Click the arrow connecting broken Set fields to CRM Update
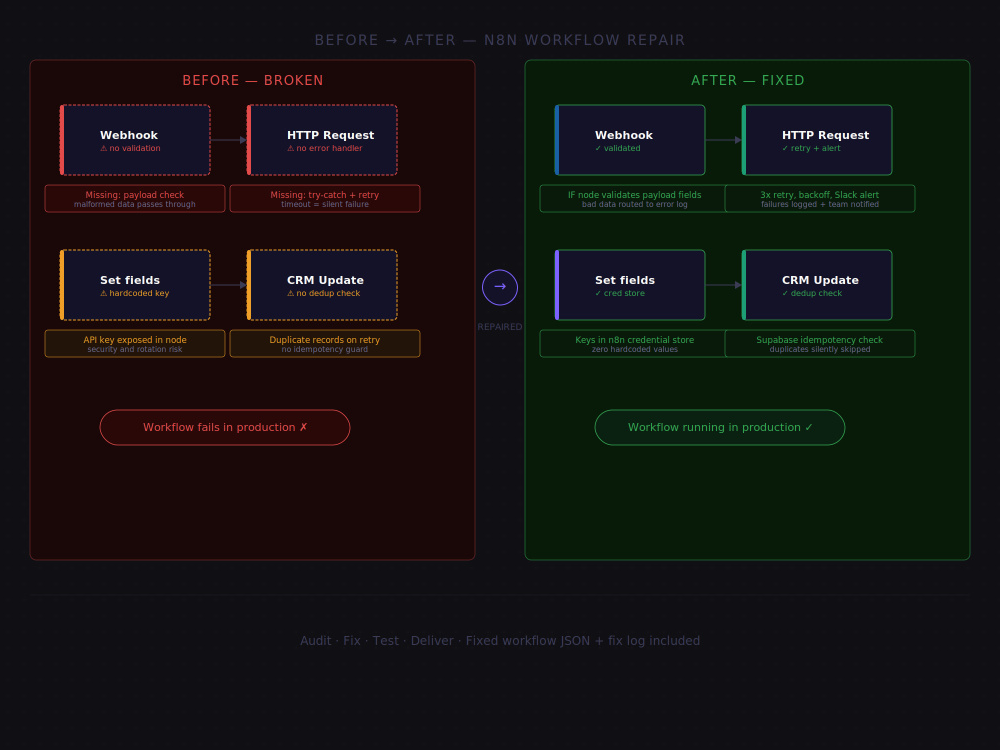1000x750 pixels. [x=228, y=285]
